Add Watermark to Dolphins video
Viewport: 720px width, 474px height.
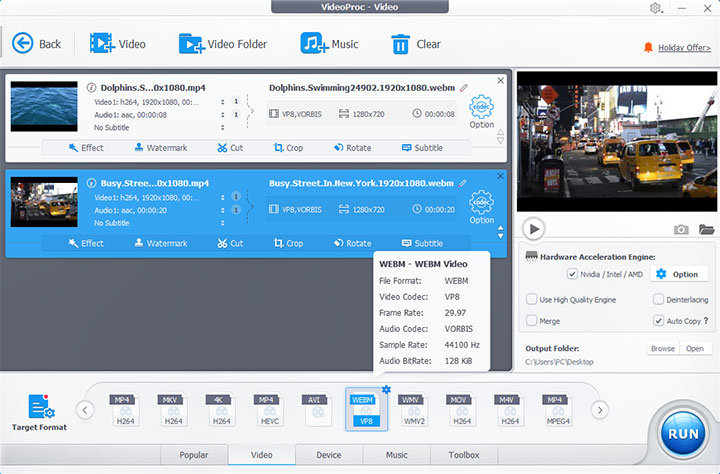click(161, 147)
